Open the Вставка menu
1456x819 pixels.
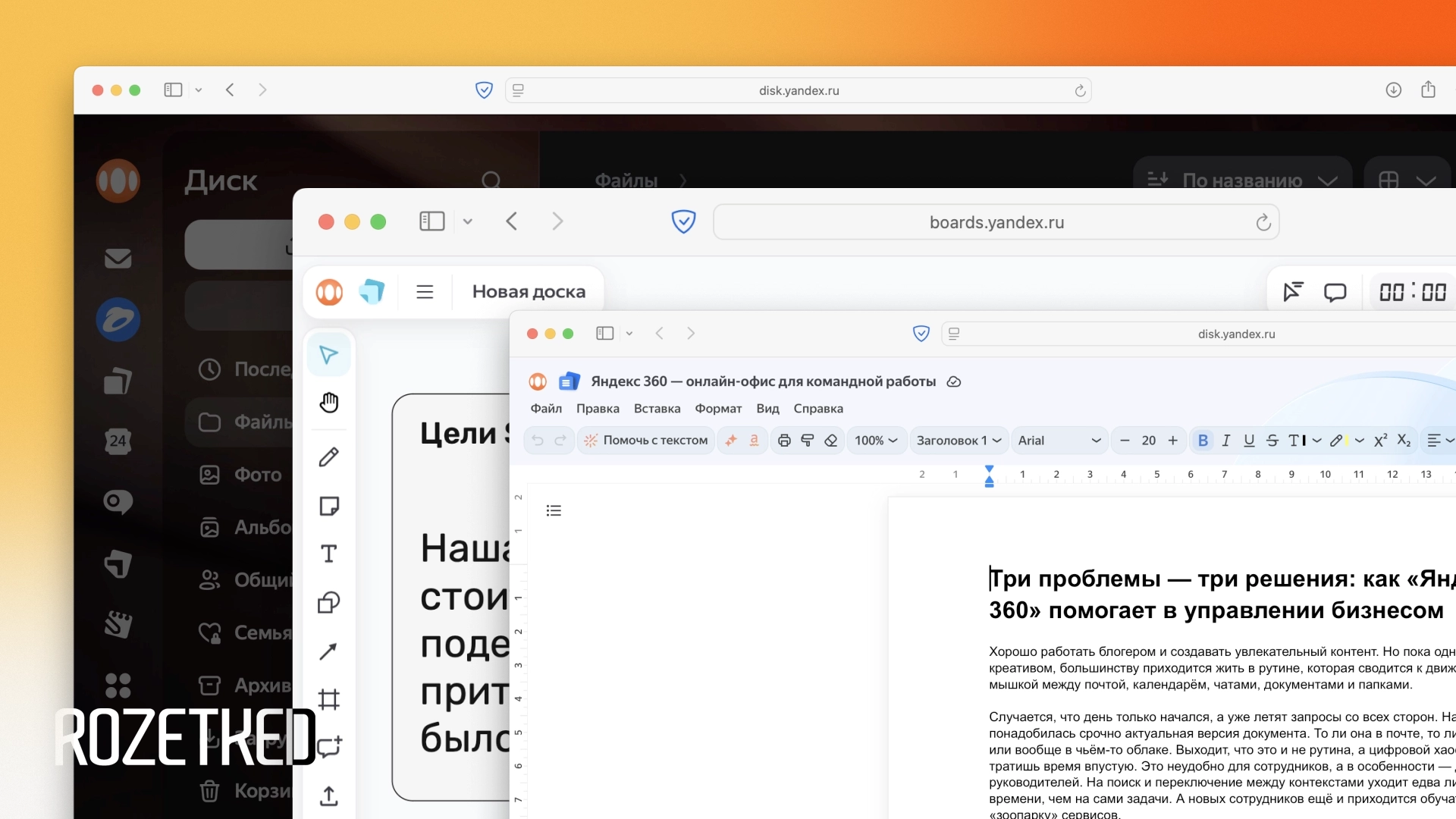click(x=657, y=408)
